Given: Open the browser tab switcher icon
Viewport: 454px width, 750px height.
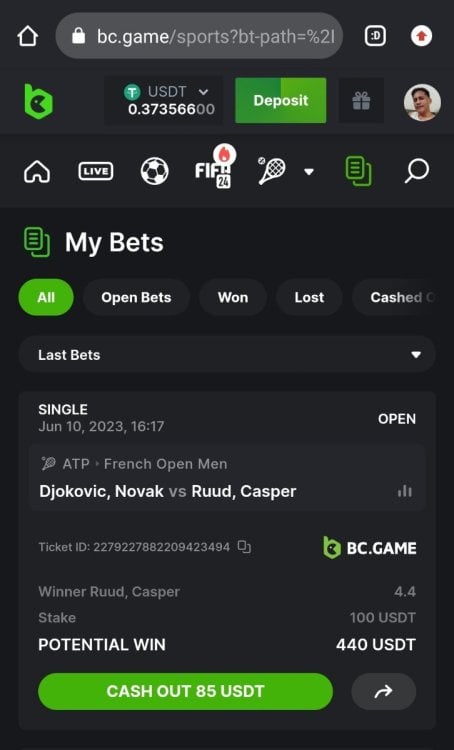Looking at the screenshot, I should pyautogui.click(x=375, y=36).
